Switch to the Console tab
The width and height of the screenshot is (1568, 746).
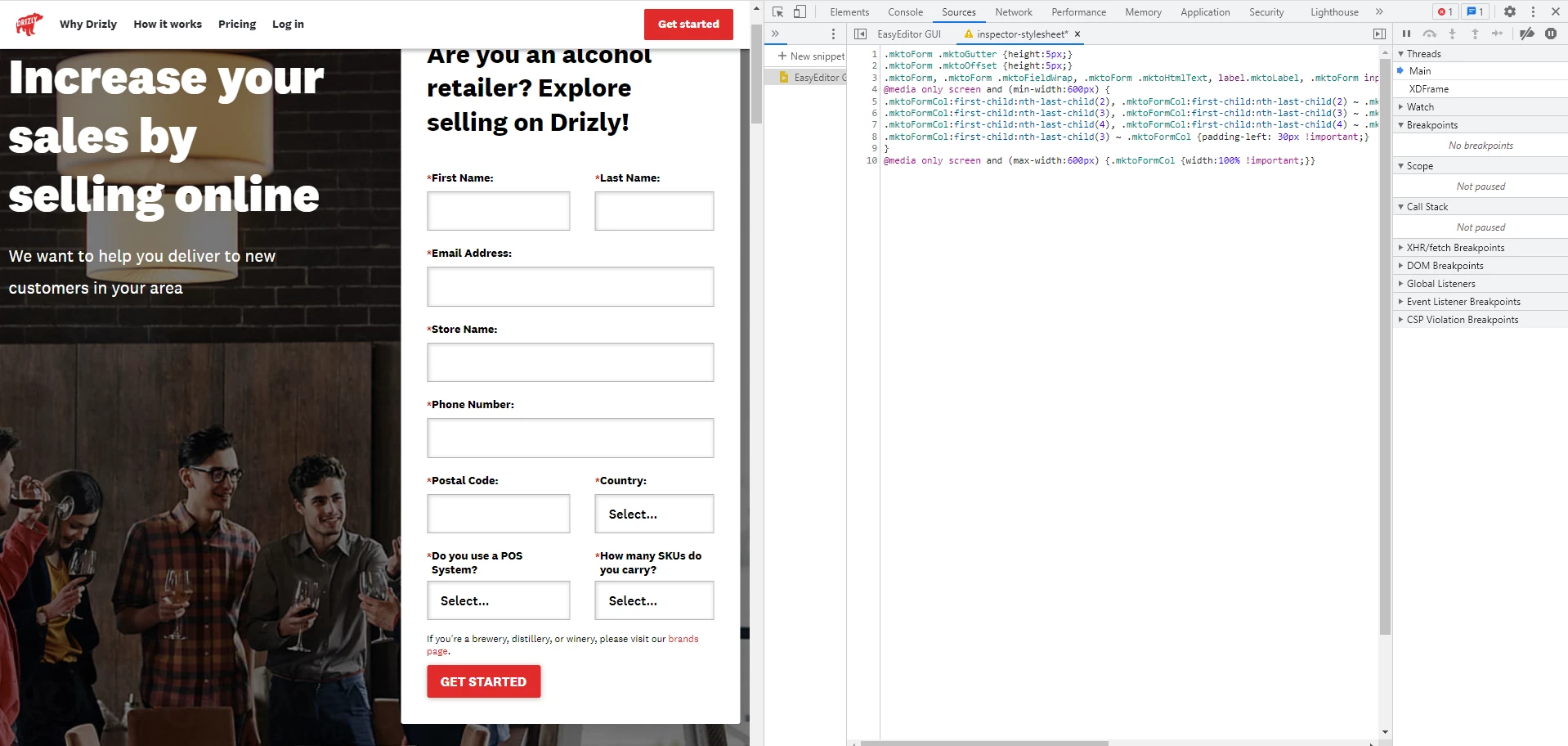coord(906,11)
